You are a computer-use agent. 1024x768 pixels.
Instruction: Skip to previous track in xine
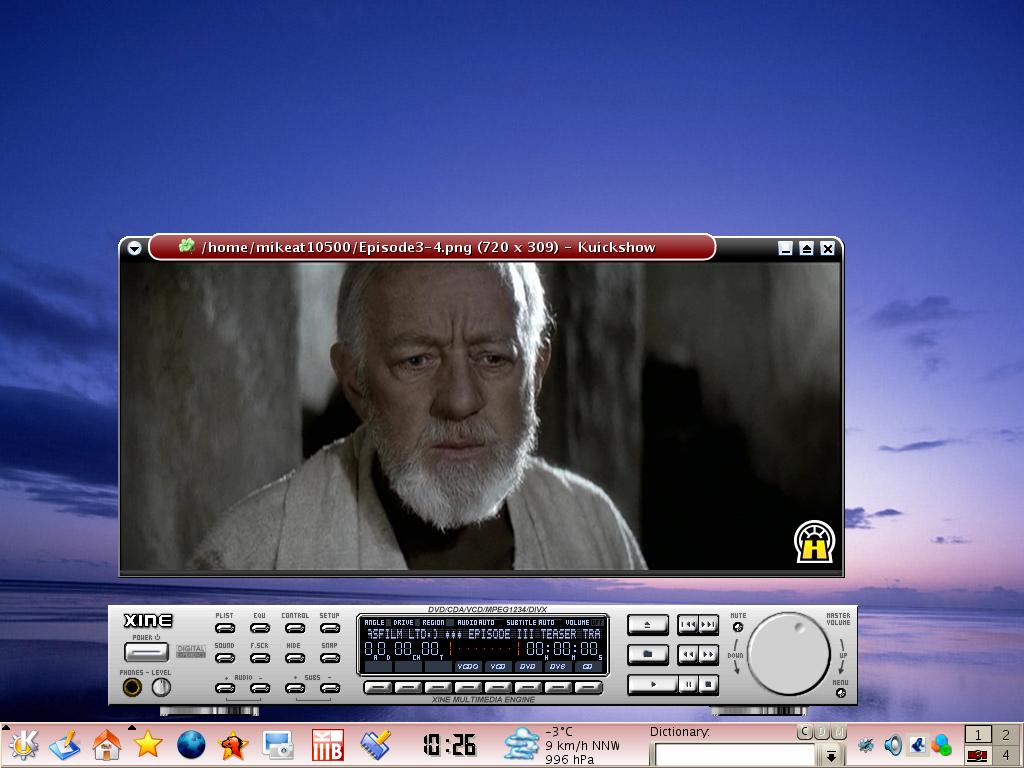(x=688, y=625)
